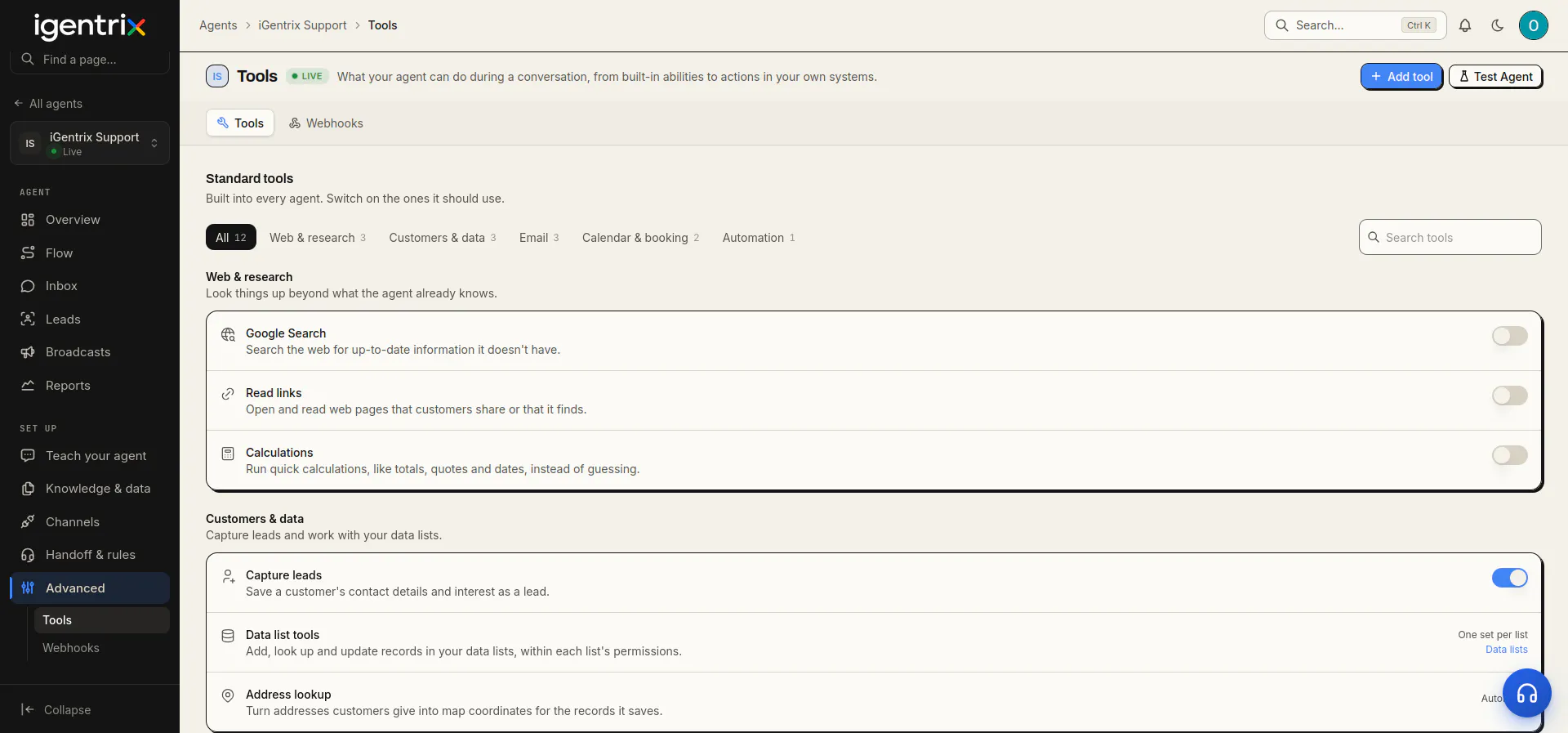
Task: Enable the Google Search toggle
Action: point(1509,336)
